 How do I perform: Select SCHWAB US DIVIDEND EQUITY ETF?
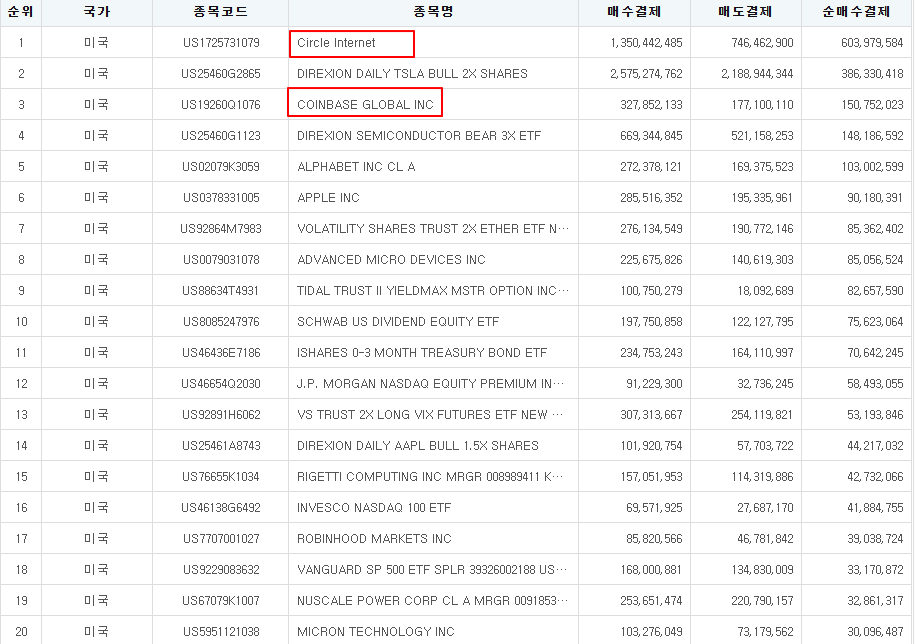pos(398,321)
